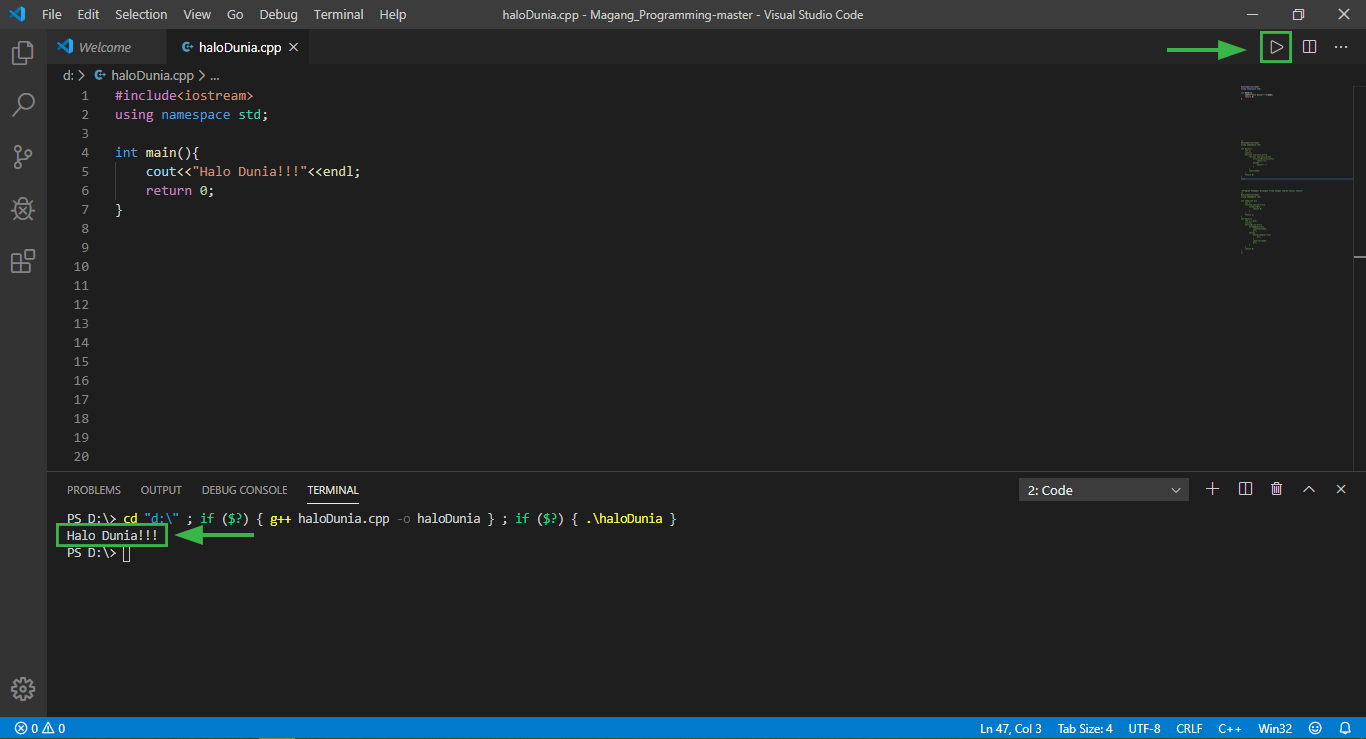
Task: Split the editor to the right
Action: (x=1309, y=47)
